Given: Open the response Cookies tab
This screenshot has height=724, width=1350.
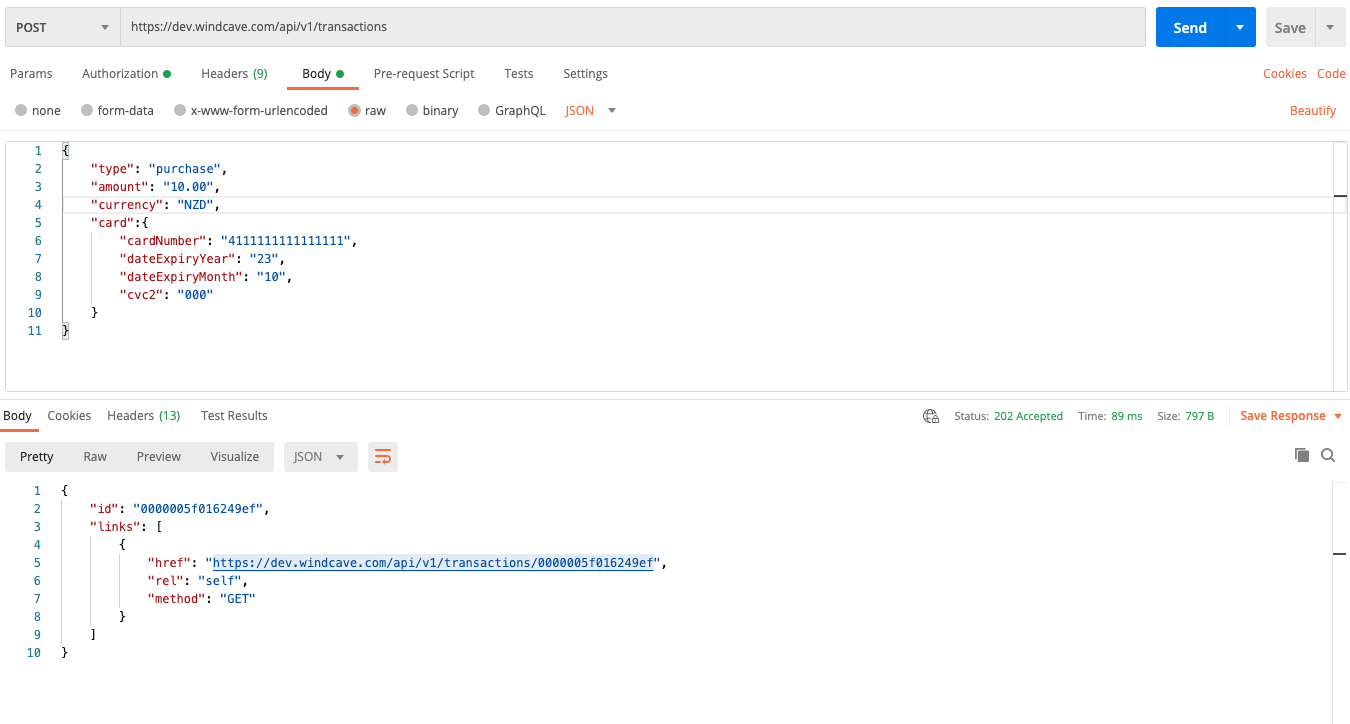Looking at the screenshot, I should tap(69, 416).
